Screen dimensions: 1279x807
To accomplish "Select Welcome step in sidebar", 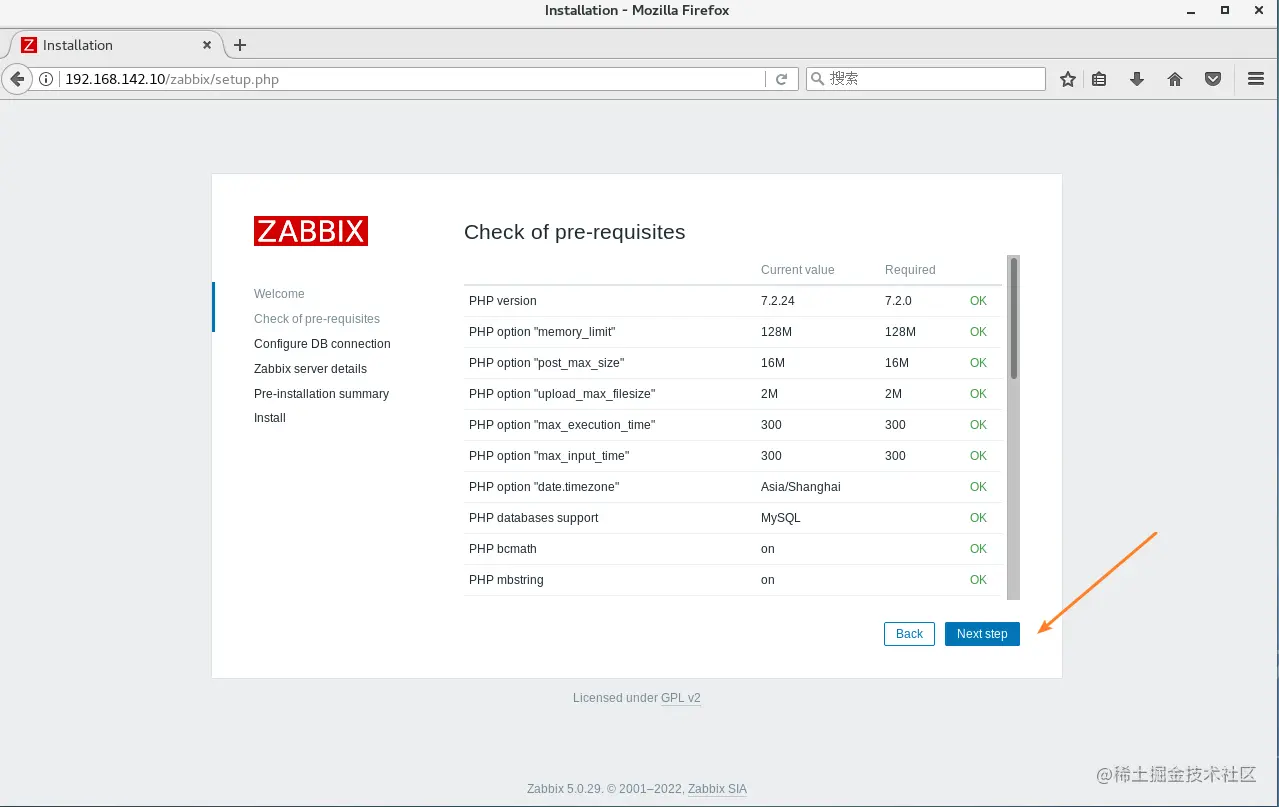I will pyautogui.click(x=279, y=294).
